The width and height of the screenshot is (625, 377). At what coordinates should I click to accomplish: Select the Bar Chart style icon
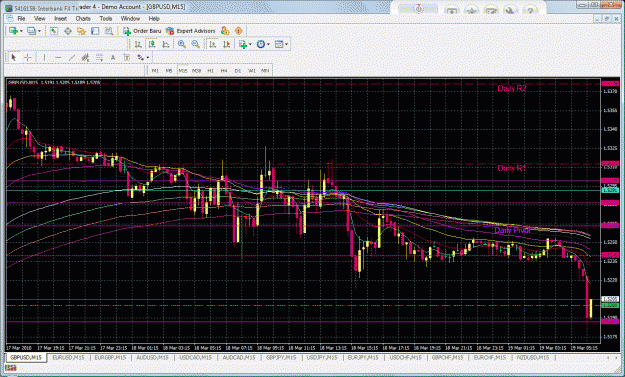138,44
